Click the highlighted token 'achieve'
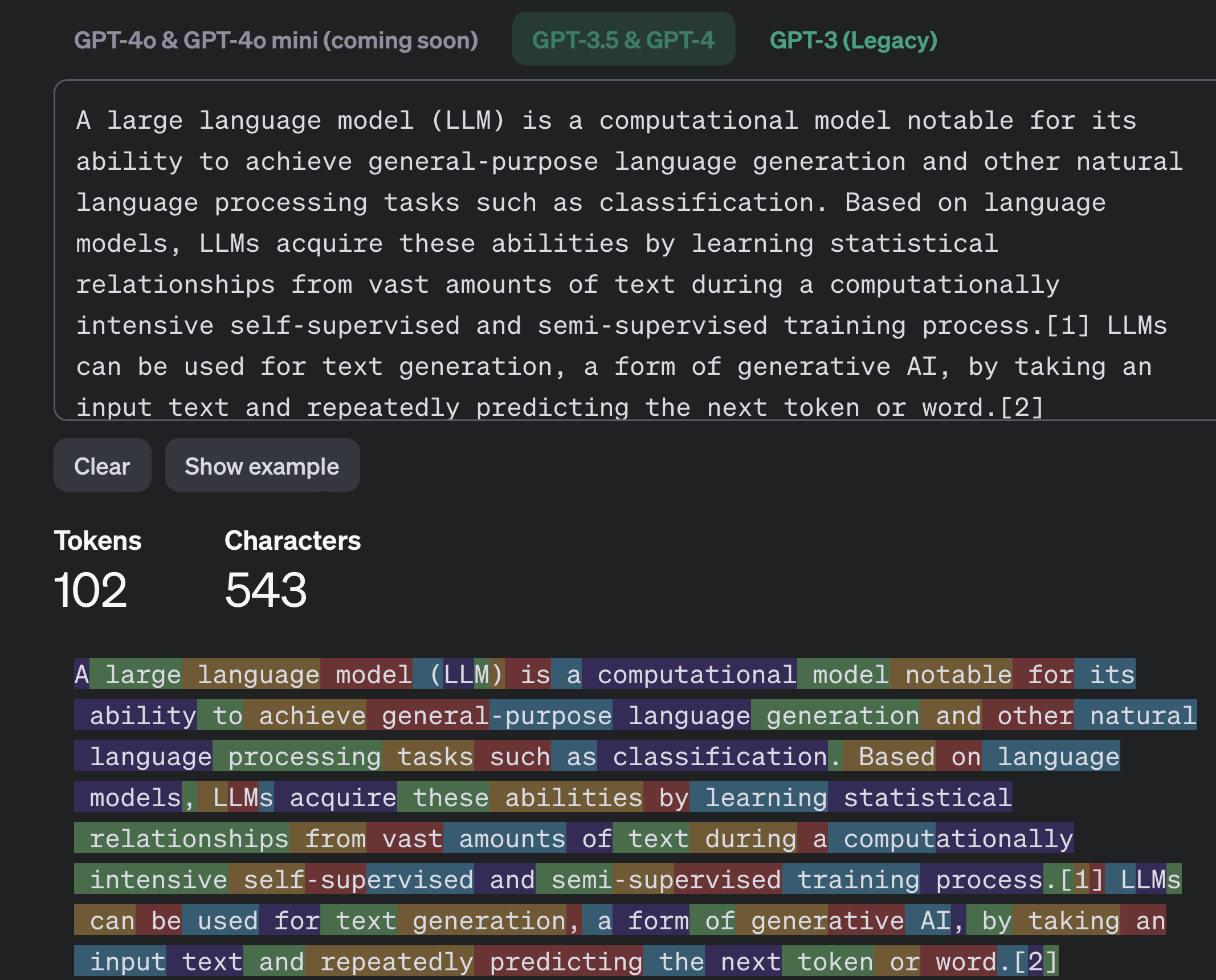 pyautogui.click(x=305, y=716)
